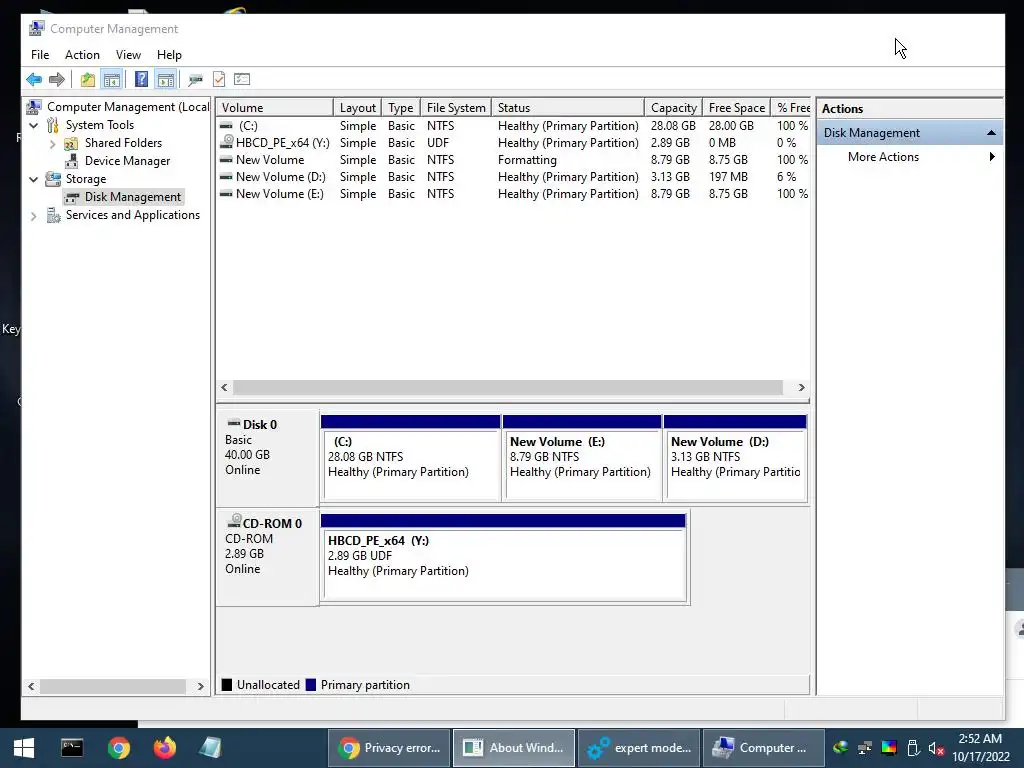Click the blue Back arrow in toolbar
1024x768 pixels.
coord(34,80)
